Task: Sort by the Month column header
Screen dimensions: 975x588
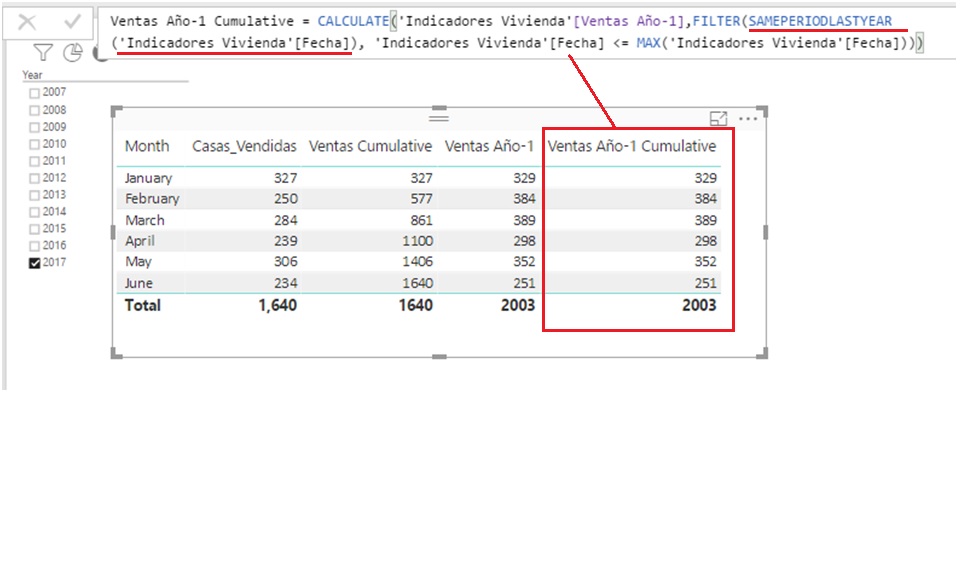Action: [147, 146]
